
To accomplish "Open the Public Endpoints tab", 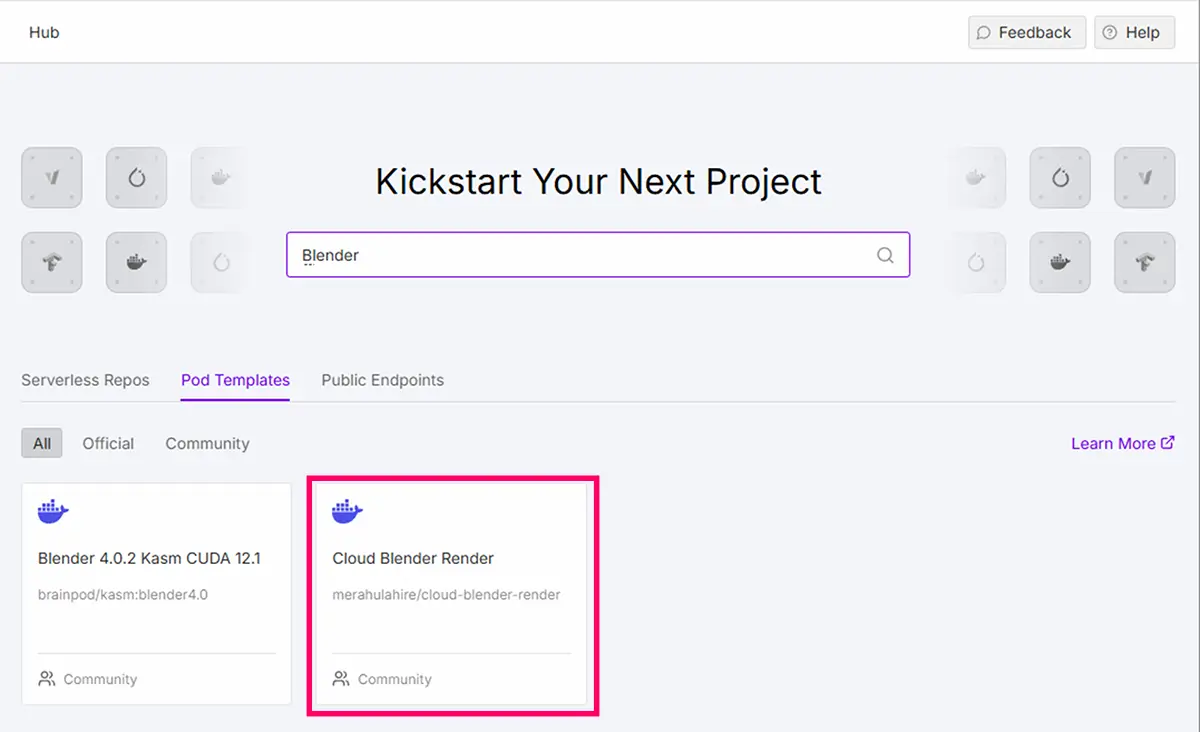I will pyautogui.click(x=382, y=380).
